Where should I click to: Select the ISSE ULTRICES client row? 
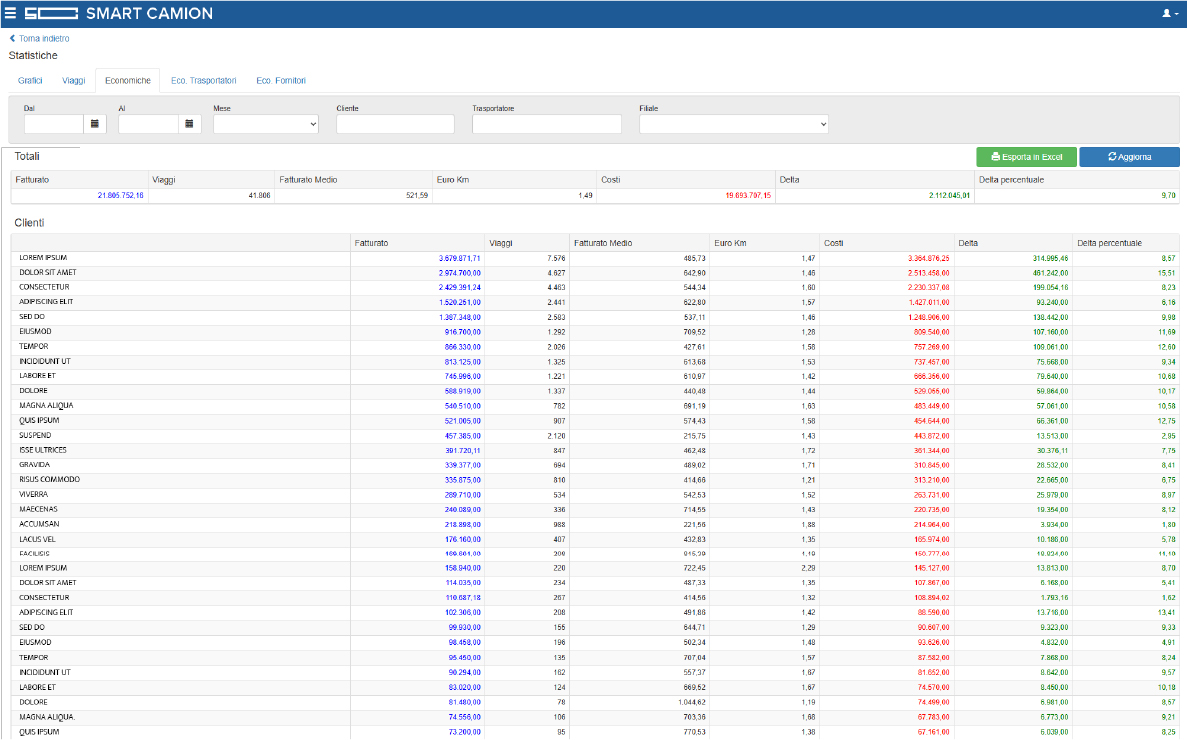point(596,451)
